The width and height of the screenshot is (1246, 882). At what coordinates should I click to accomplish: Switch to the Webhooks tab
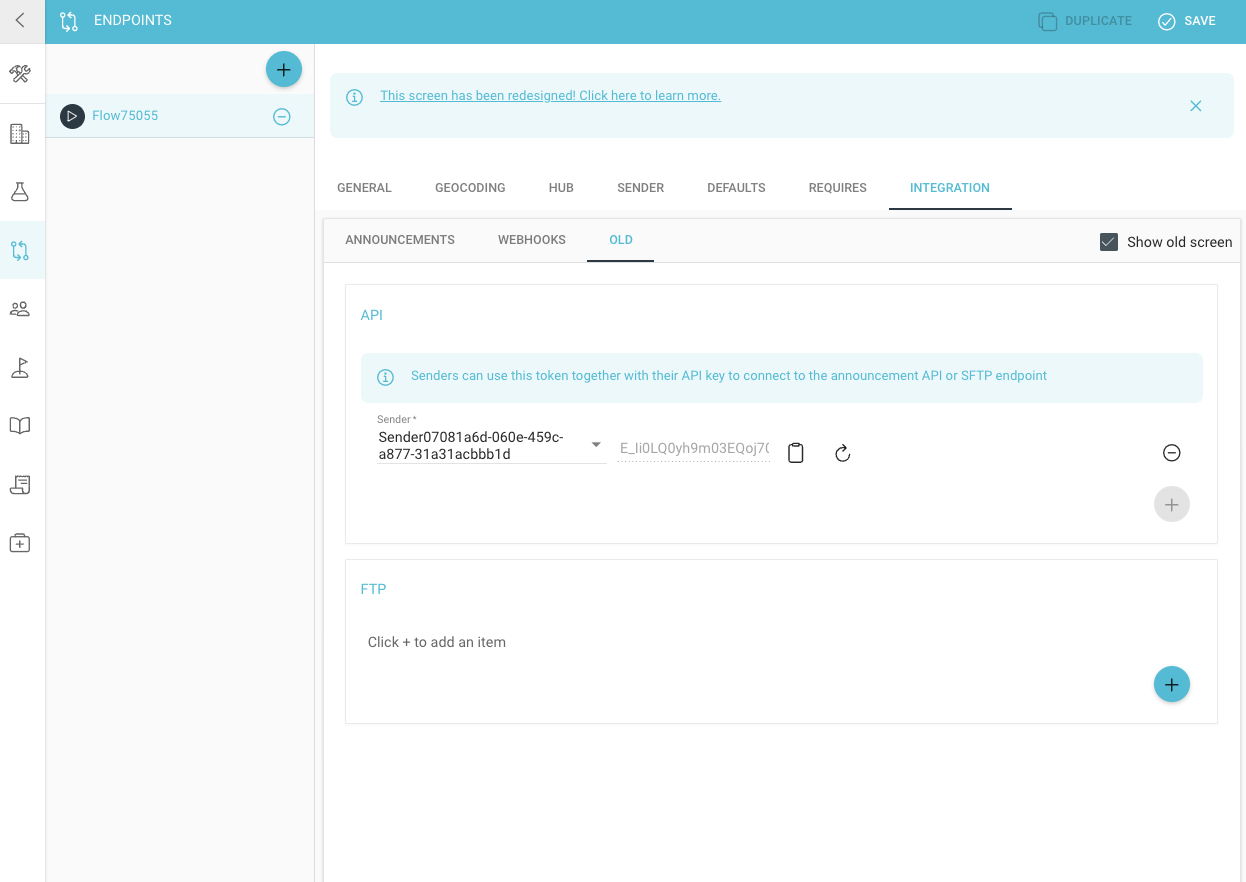point(531,240)
